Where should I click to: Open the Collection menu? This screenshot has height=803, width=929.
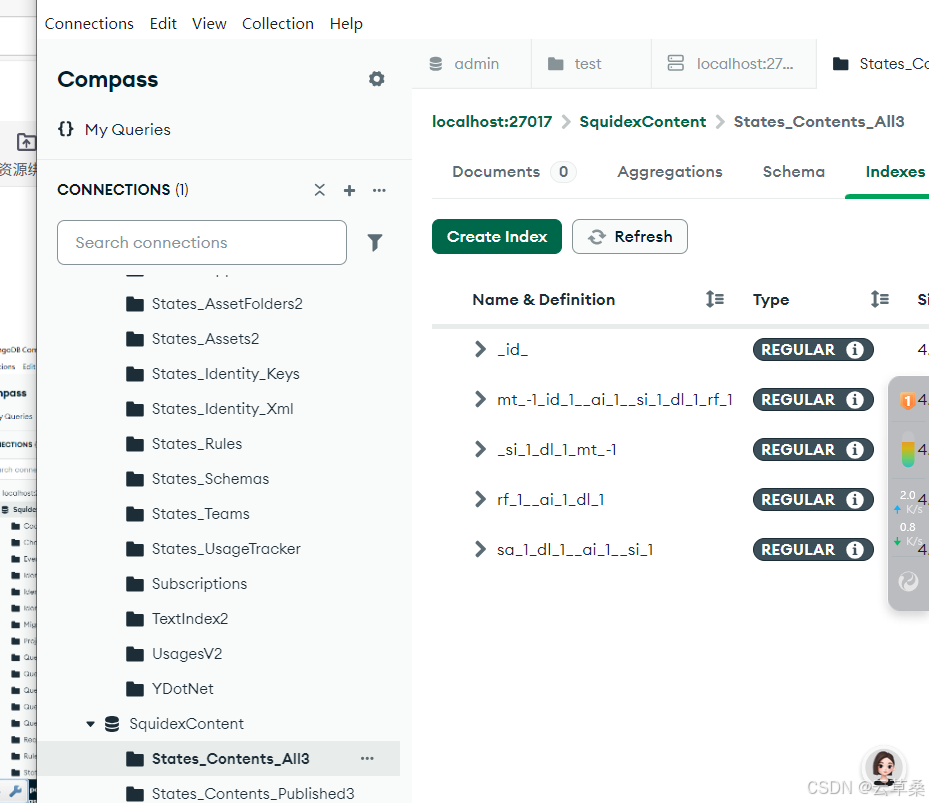278,24
